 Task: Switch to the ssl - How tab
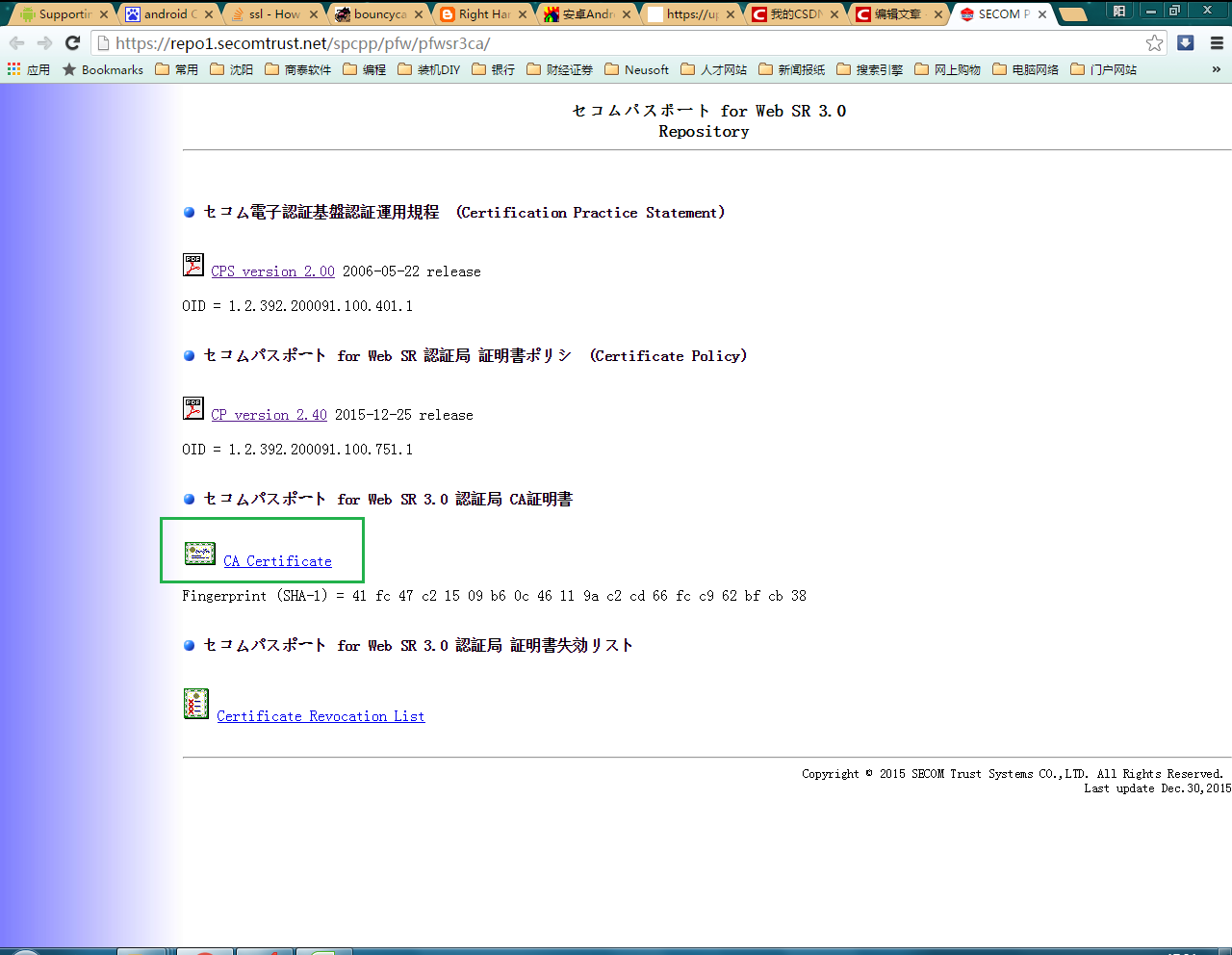click(x=272, y=14)
